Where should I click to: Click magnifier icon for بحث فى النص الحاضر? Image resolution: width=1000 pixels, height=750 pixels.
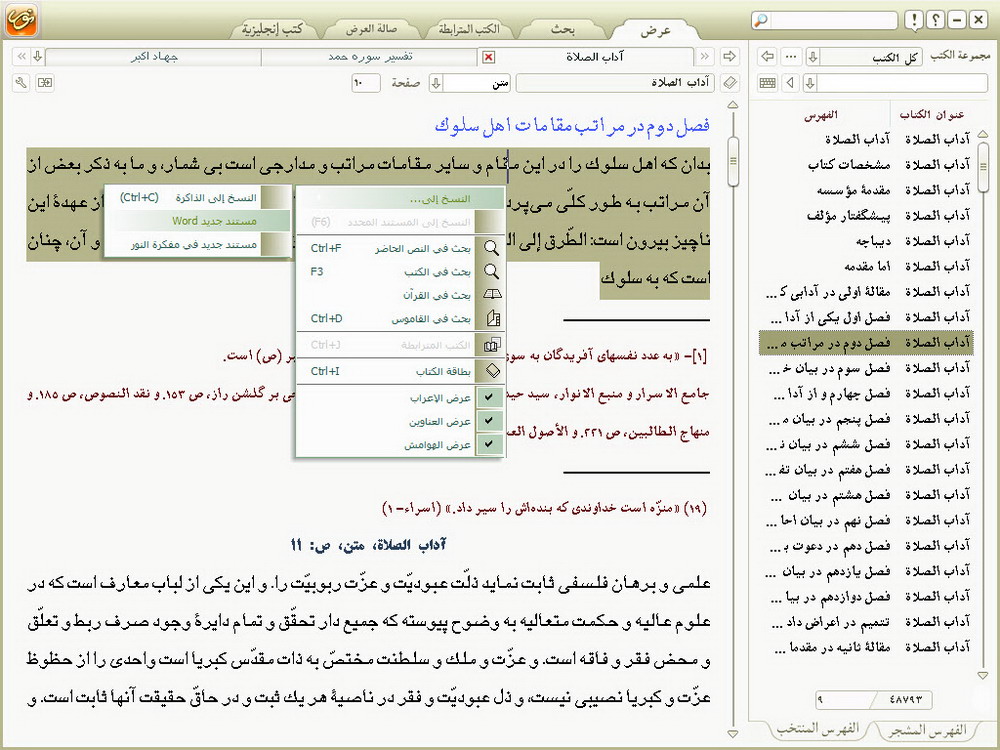[491, 248]
